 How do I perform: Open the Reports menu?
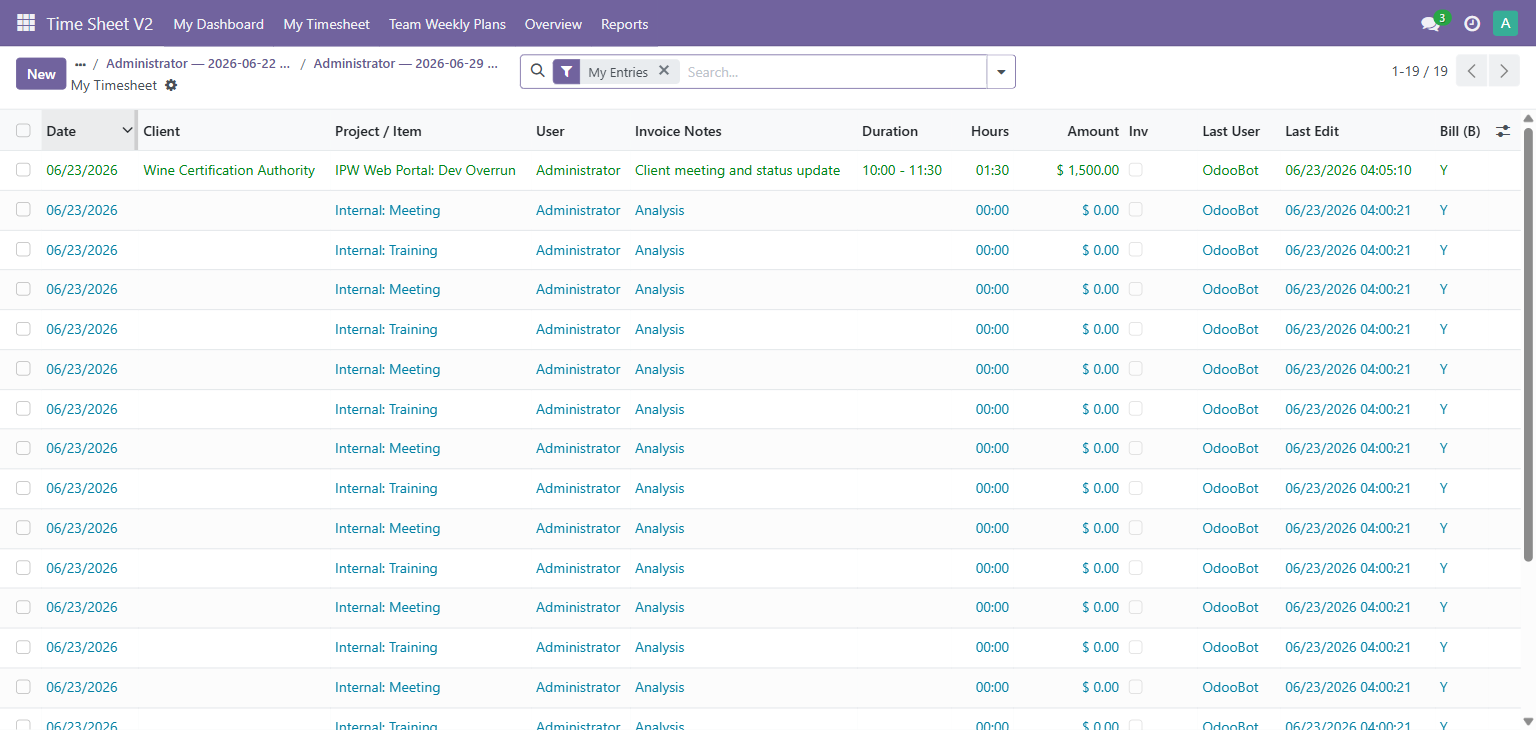[x=625, y=24]
